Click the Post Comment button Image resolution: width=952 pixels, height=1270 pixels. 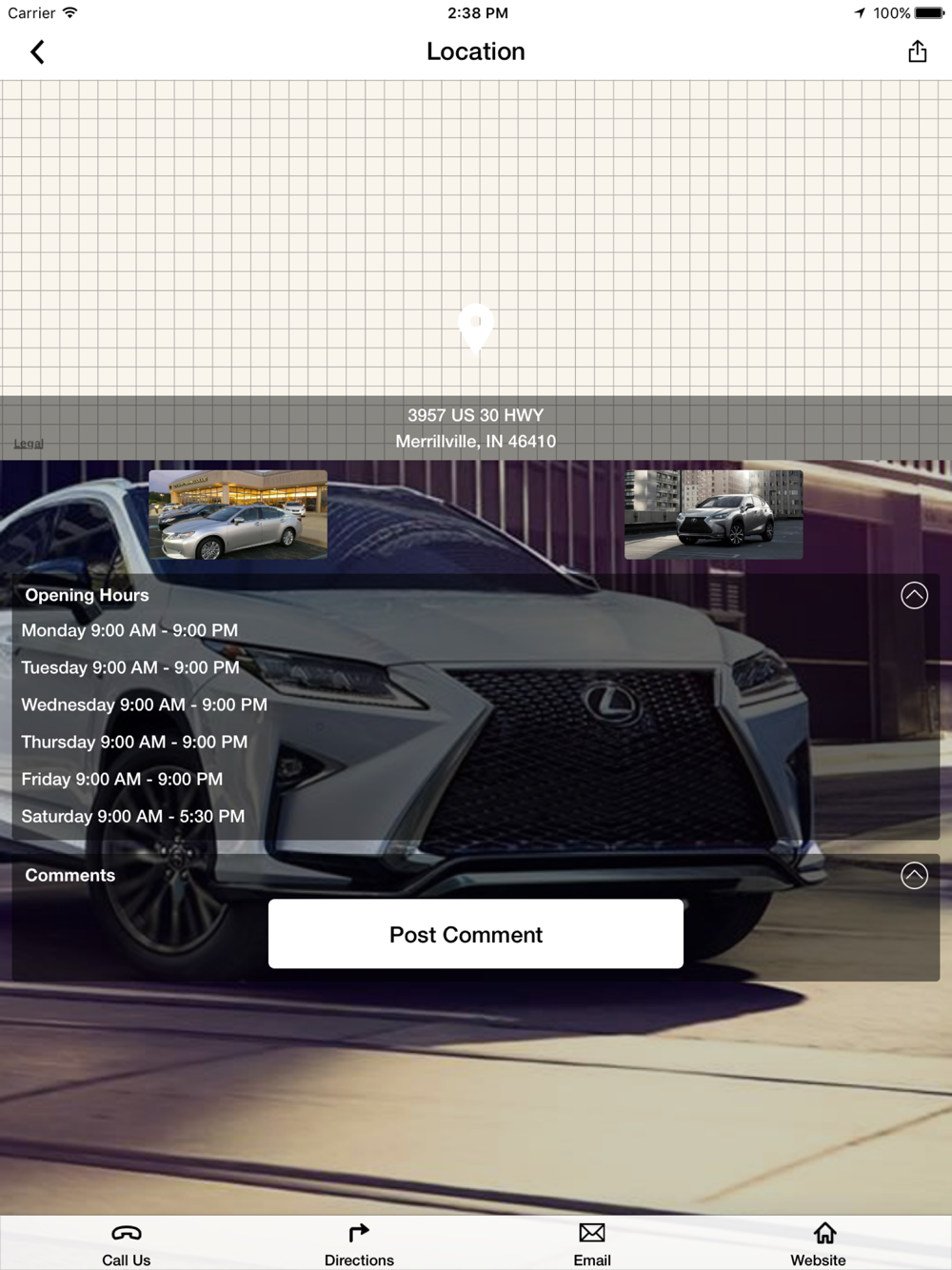476,934
